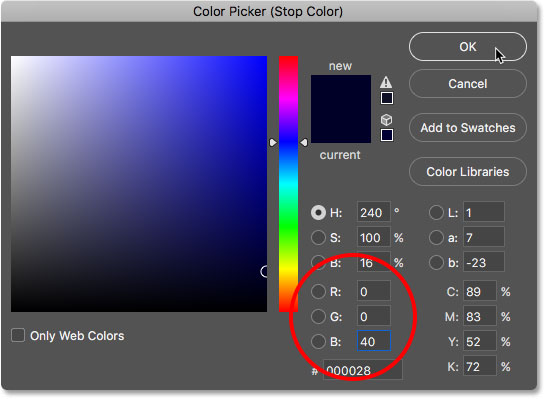Select the L lightness radio button
Image resolution: width=545 pixels, height=399 pixels.
tap(436, 213)
